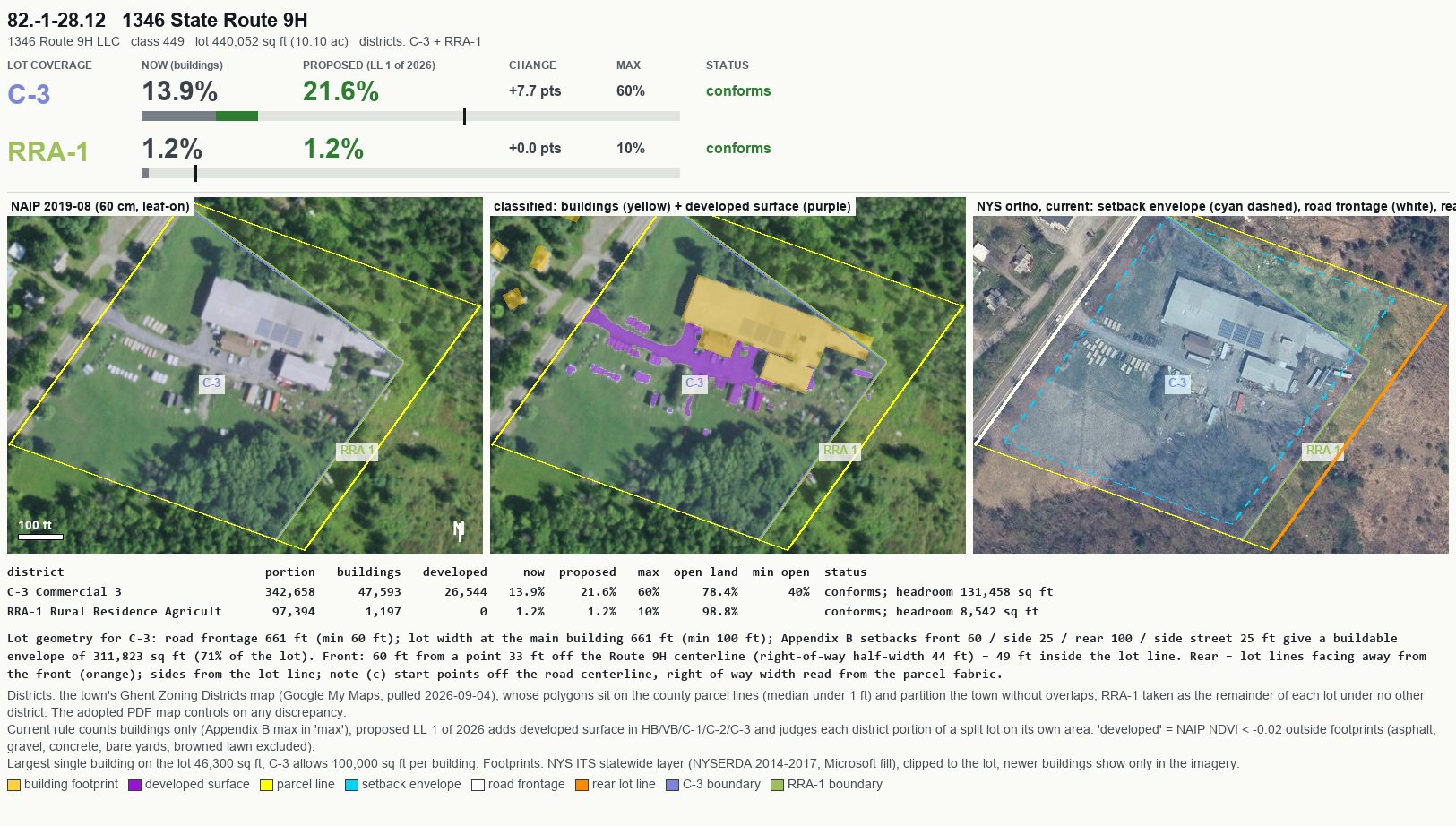The height and width of the screenshot is (826, 1456).
Task: Open the NYS ortho setback map
Action: coord(1210,375)
